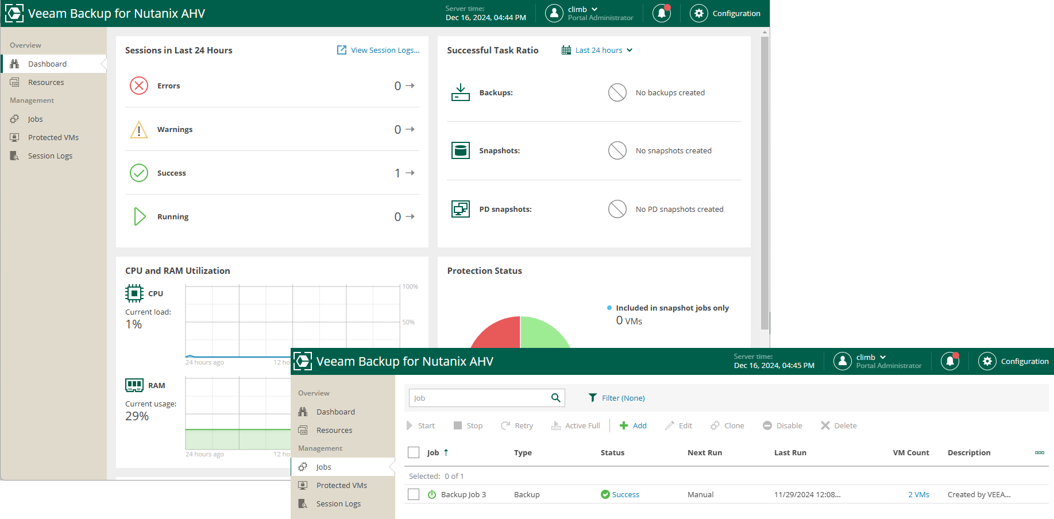Click the funnel Filter icon
Viewport: 1054px width, 519px height.
tap(592, 397)
